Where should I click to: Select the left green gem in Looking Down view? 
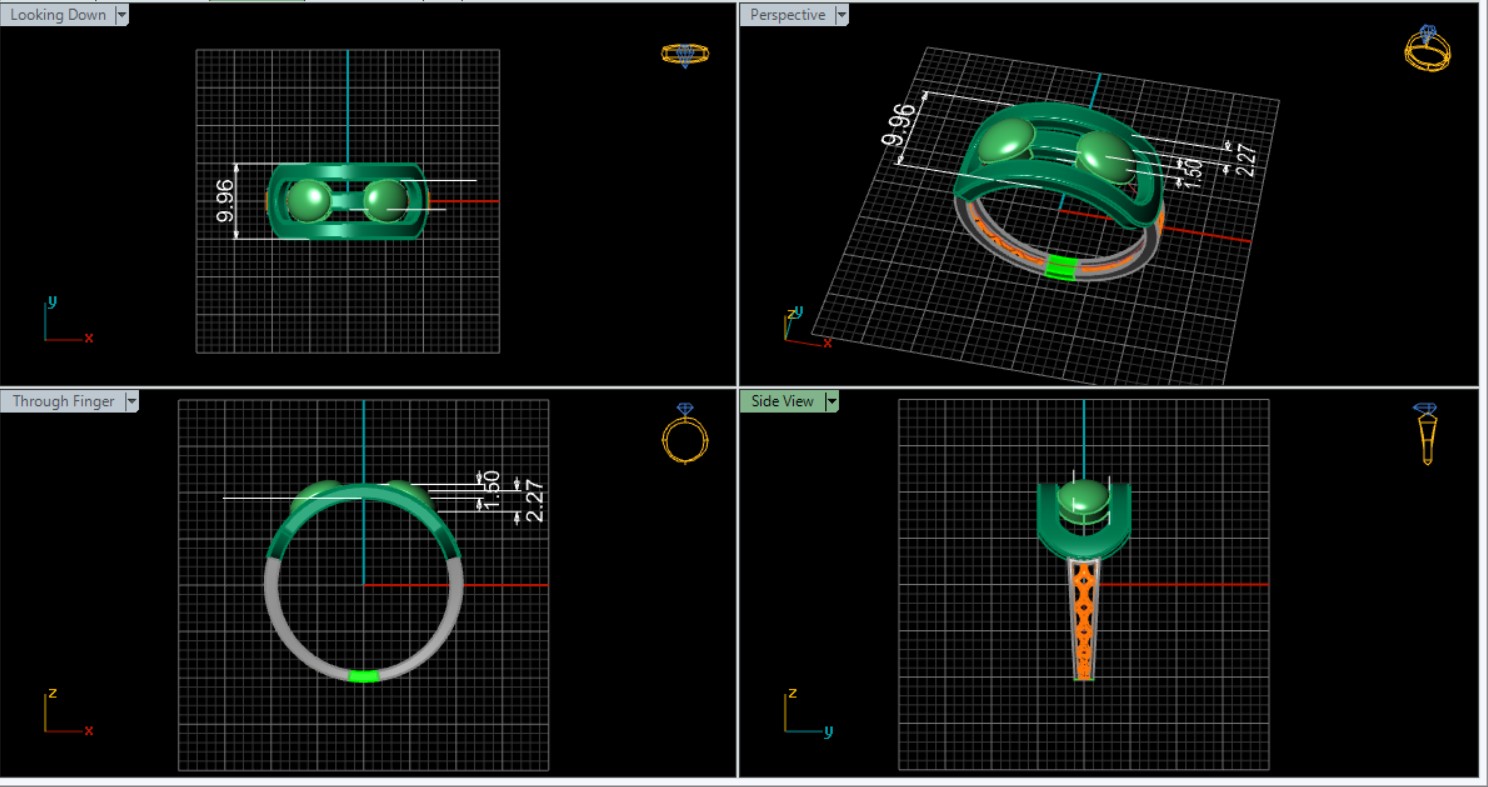(x=308, y=201)
